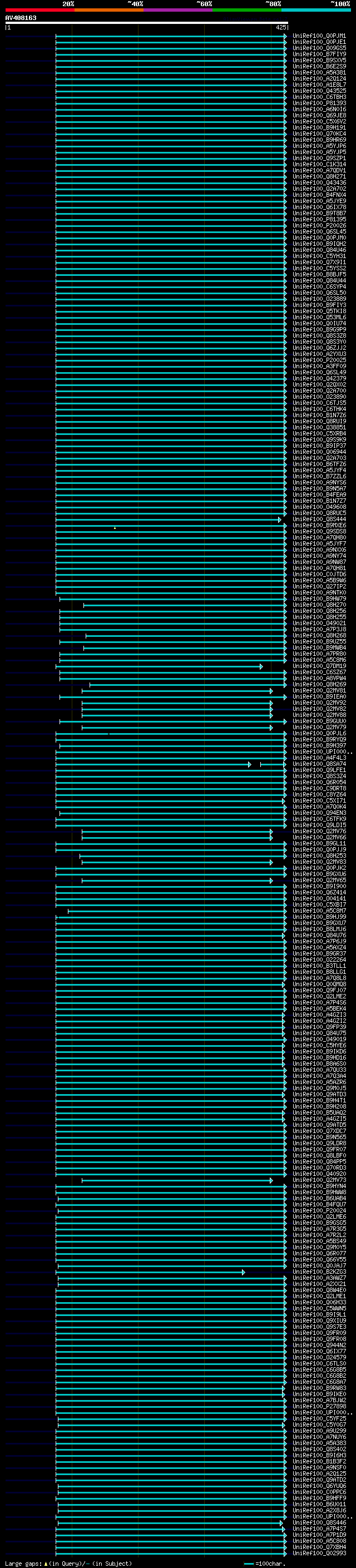Choose the UniRef100_Q2MV76 label
This screenshot has height=1568, width=356.
tap(319, 831)
